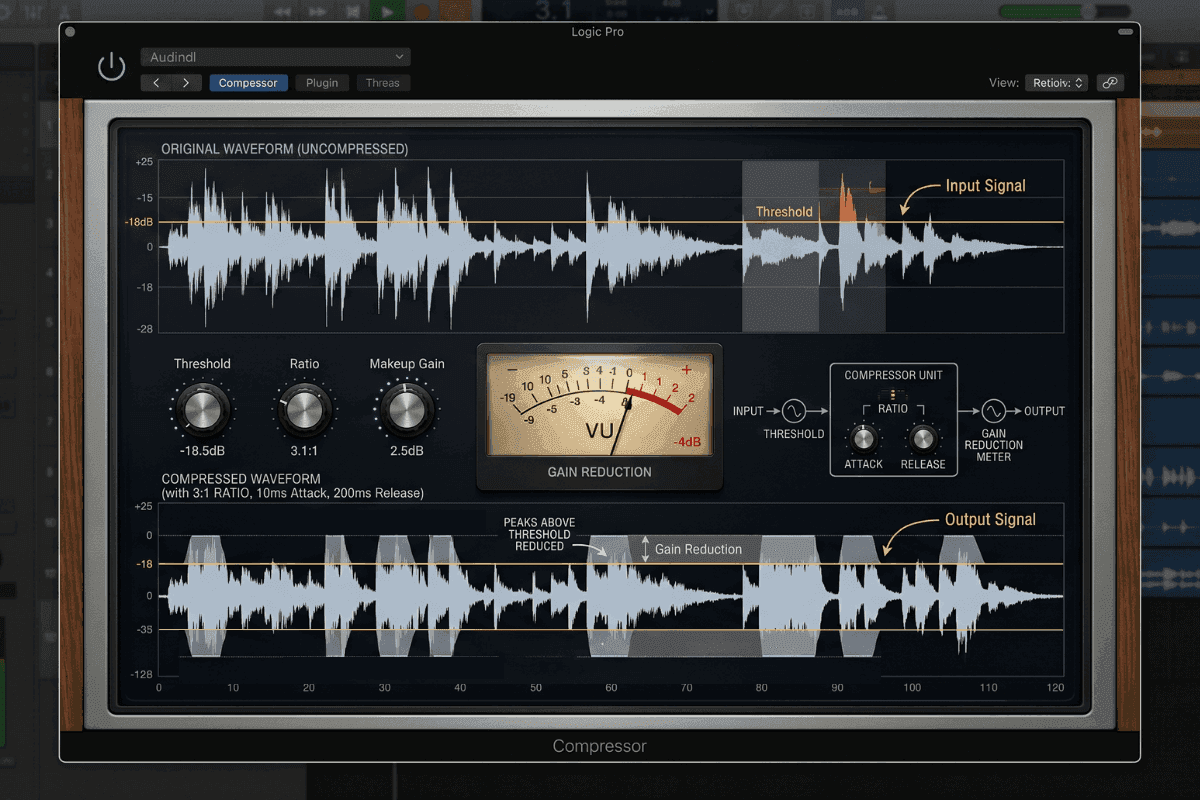Image resolution: width=1200 pixels, height=800 pixels.
Task: Click the Compressed Waveform heading
Action: [x=241, y=479]
